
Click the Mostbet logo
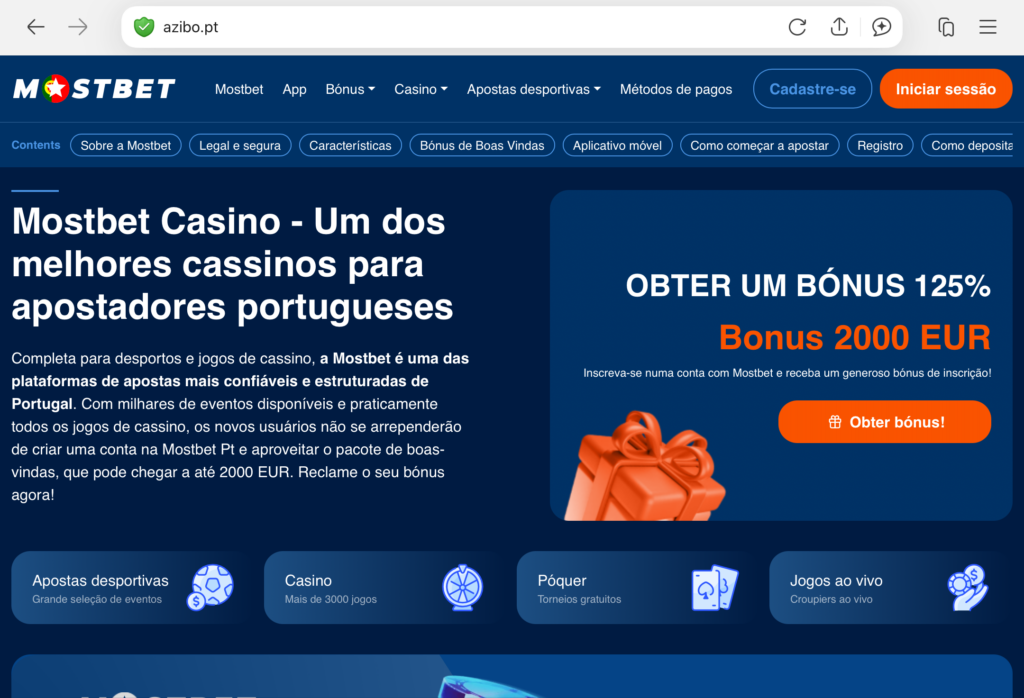(x=94, y=89)
